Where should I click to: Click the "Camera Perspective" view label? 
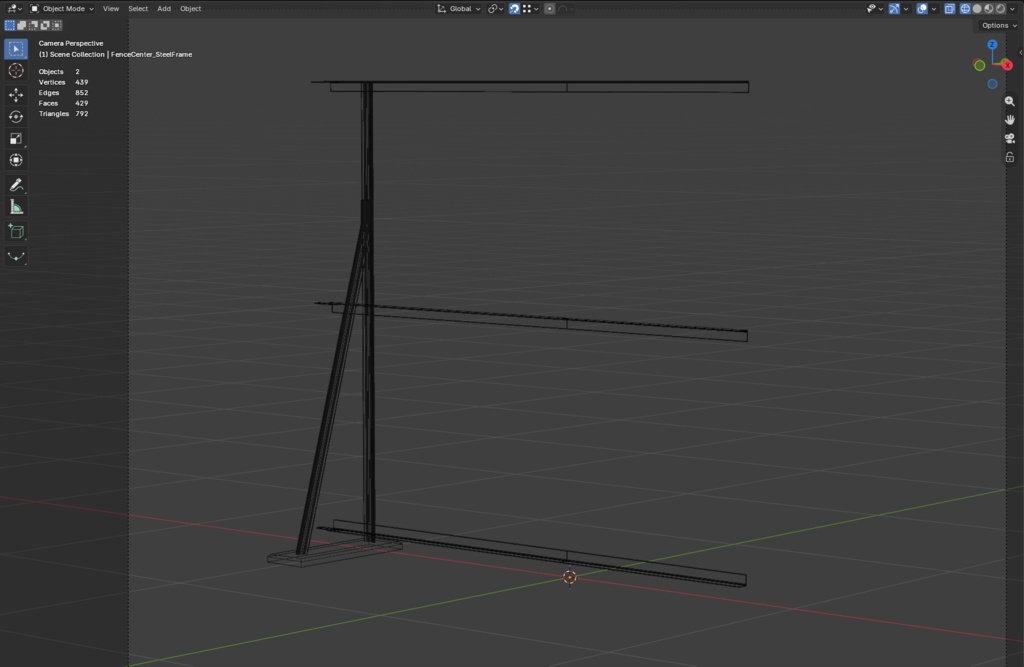click(71, 43)
